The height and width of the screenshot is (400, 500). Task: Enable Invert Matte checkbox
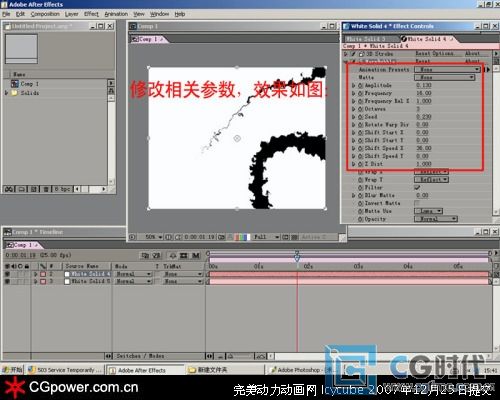coord(417,203)
